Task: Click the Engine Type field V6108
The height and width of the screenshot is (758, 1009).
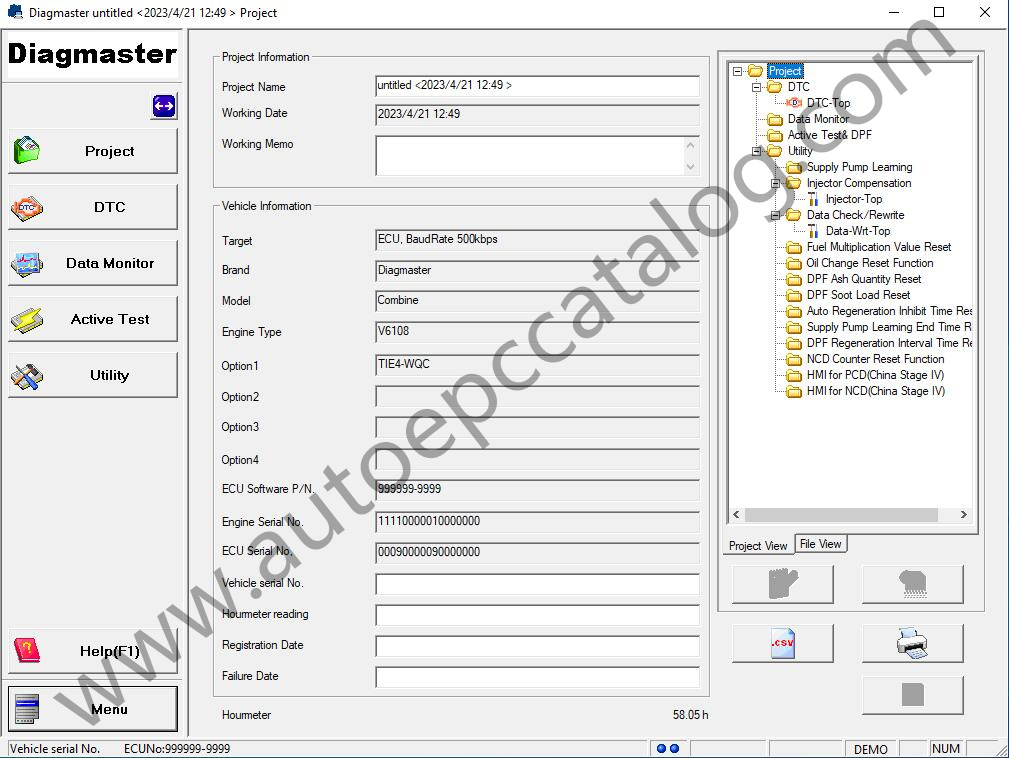Action: point(537,332)
